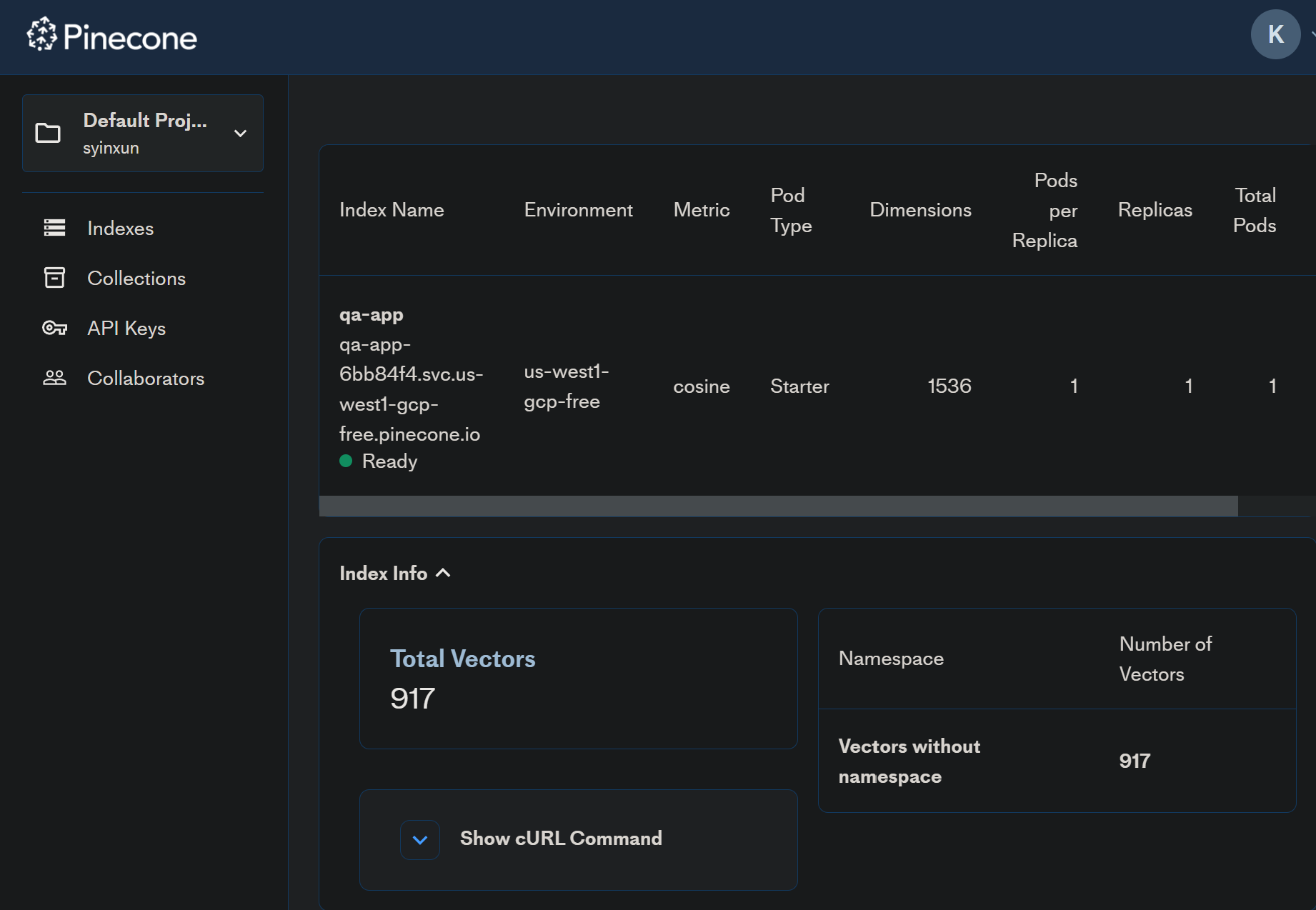The width and height of the screenshot is (1316, 910).
Task: Click the API Keys key icon
Action: pyautogui.click(x=54, y=328)
